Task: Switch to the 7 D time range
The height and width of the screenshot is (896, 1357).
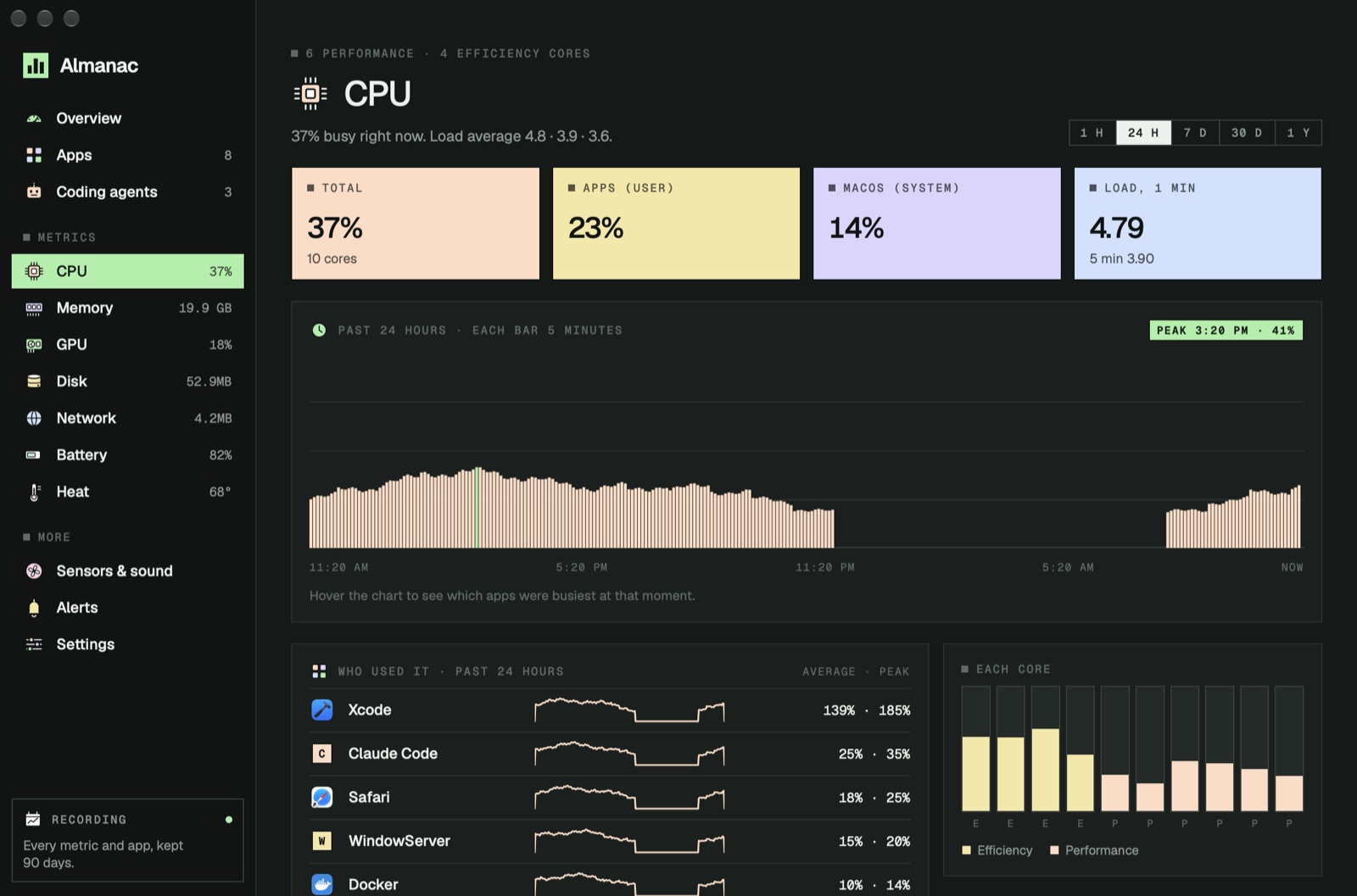Action: pyautogui.click(x=1195, y=133)
